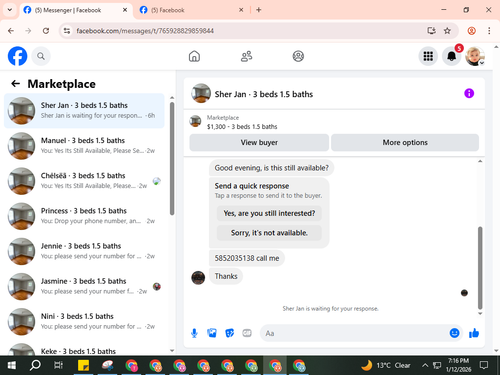Viewport: 500px width, 375px height.
Task: Click the address bar URL
Action: [x=145, y=31]
